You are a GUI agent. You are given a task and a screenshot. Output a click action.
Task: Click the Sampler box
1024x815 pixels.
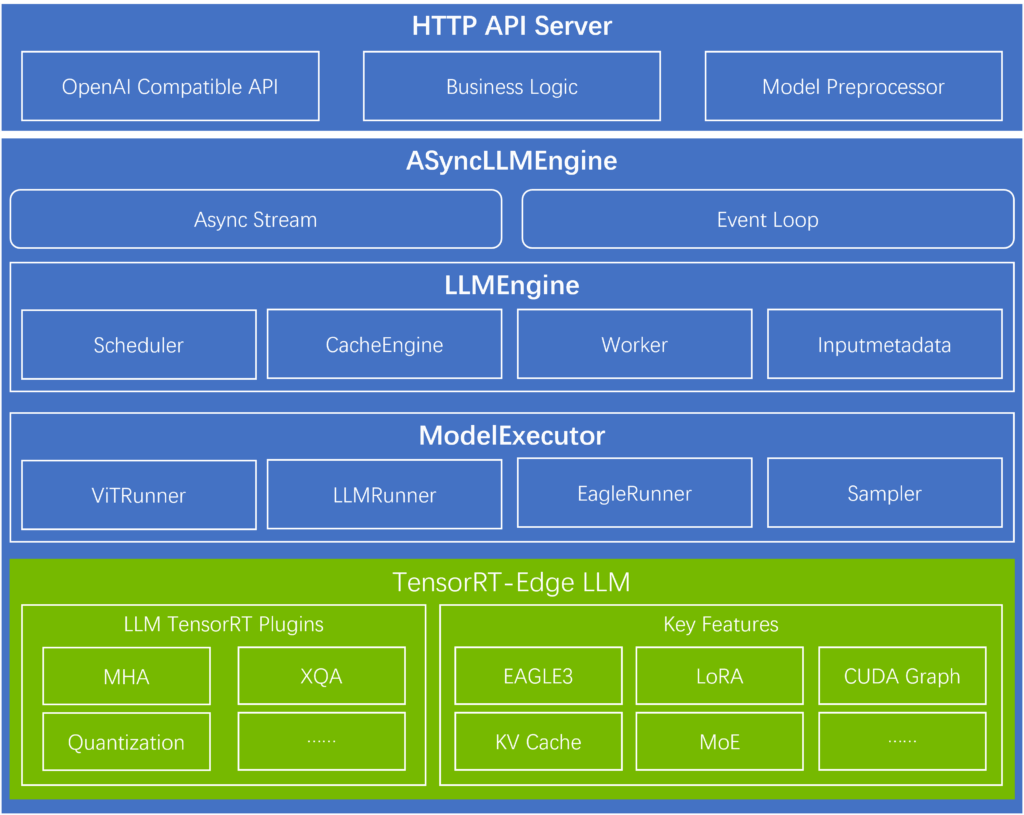tap(884, 493)
